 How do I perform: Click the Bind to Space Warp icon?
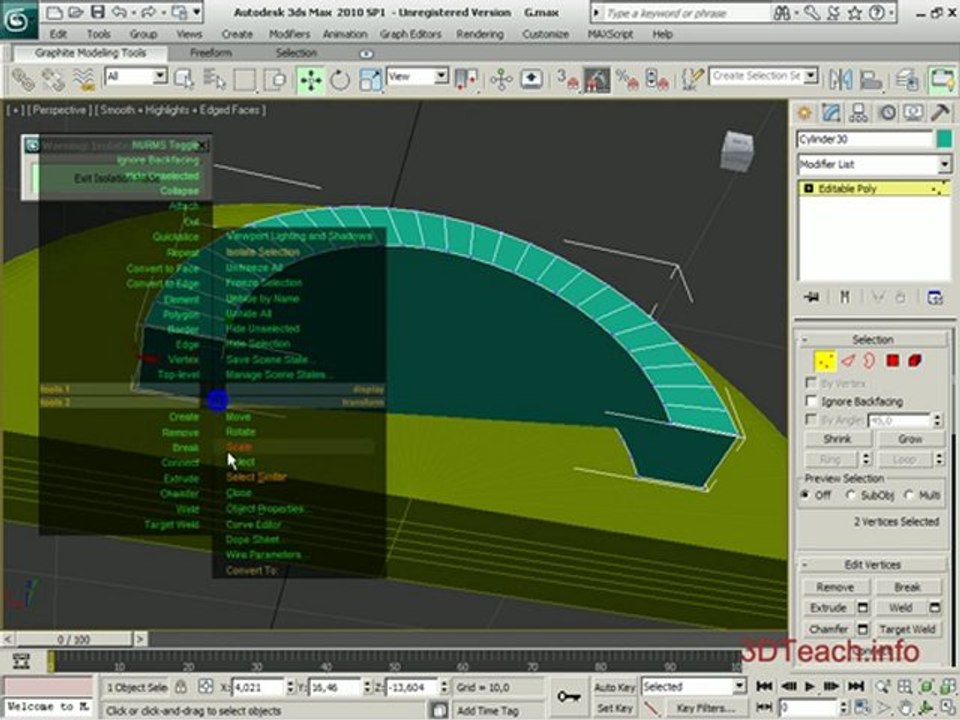tap(83, 80)
